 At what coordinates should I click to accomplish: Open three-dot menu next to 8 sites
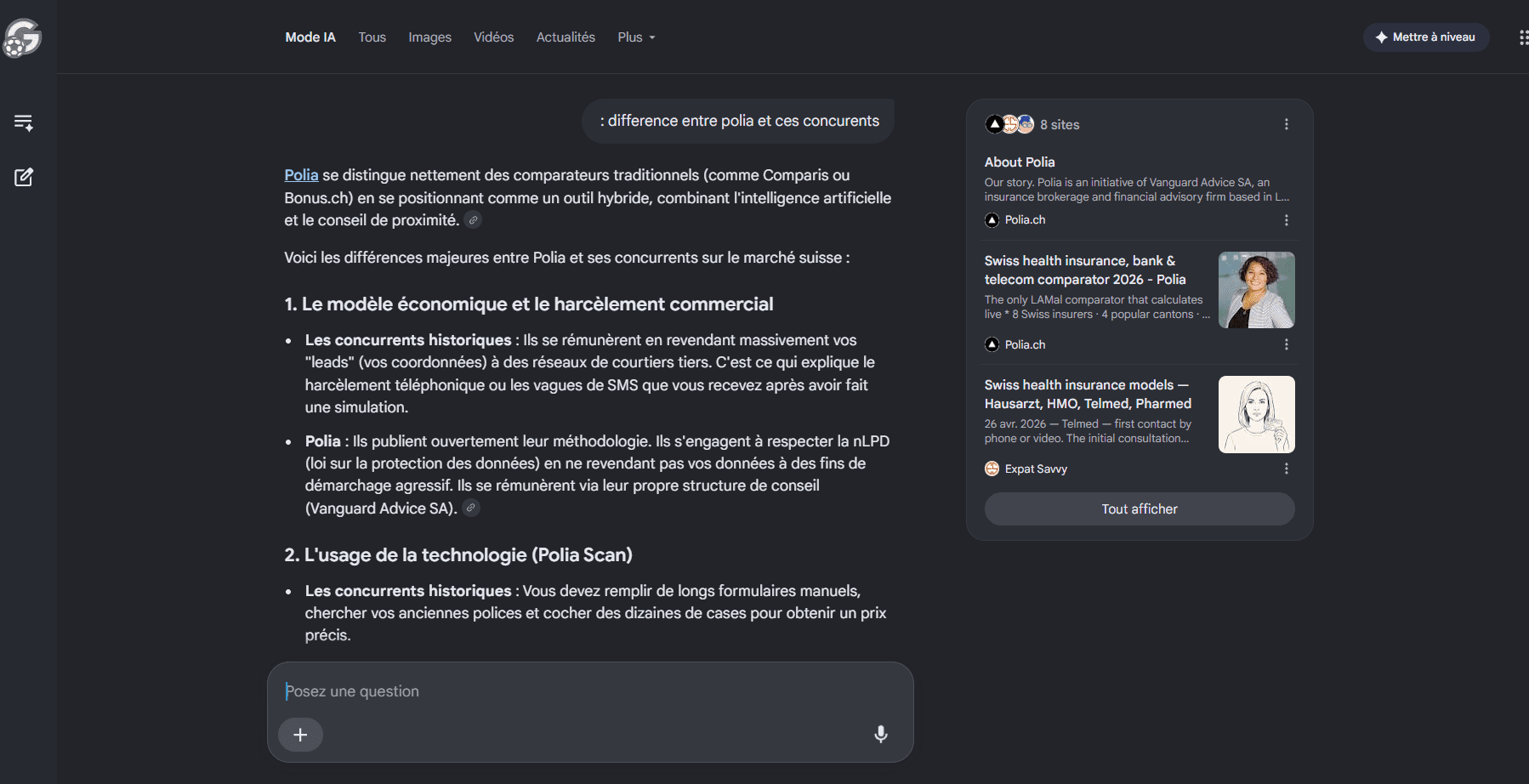tap(1287, 124)
